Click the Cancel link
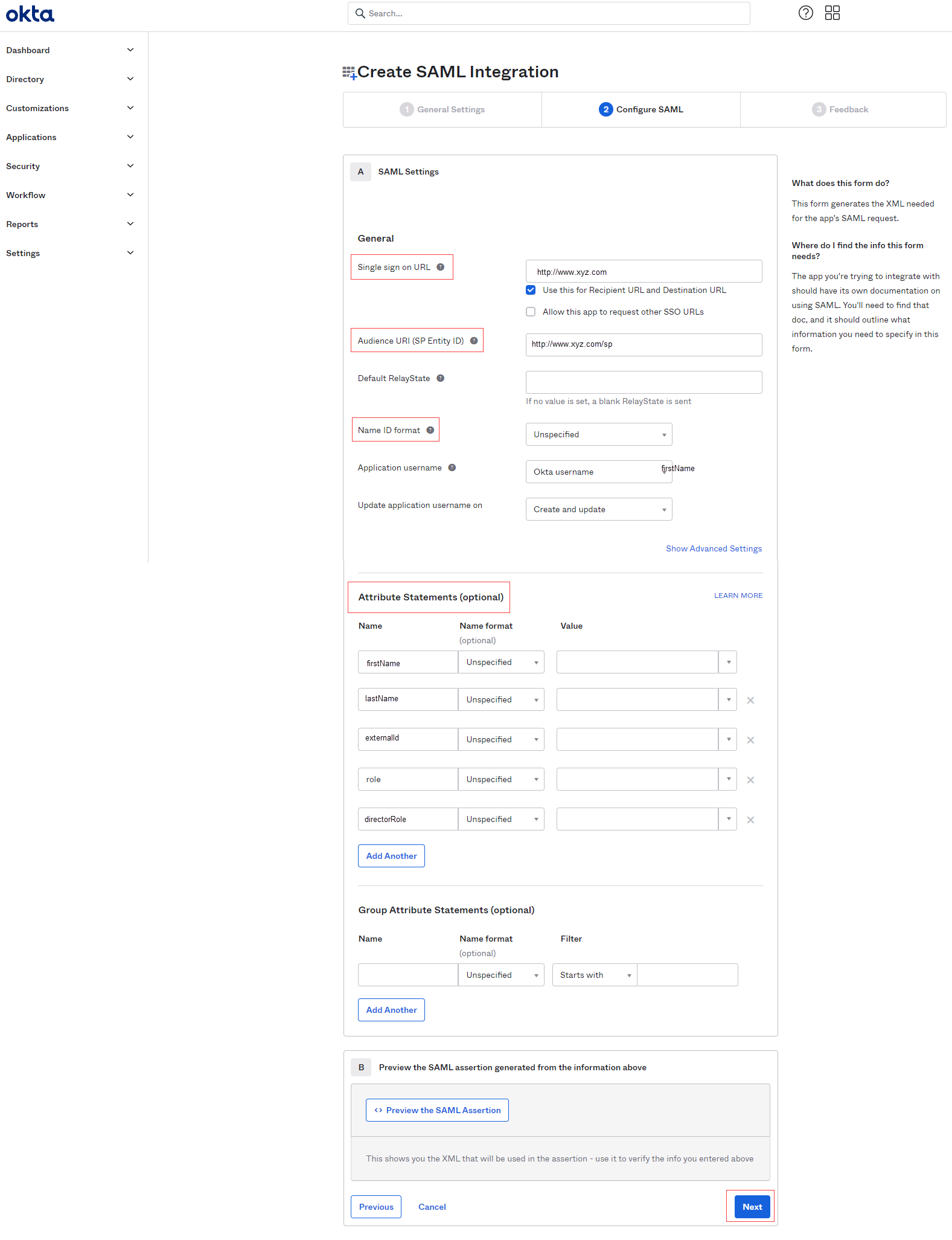The image size is (952, 1240). click(x=432, y=1207)
